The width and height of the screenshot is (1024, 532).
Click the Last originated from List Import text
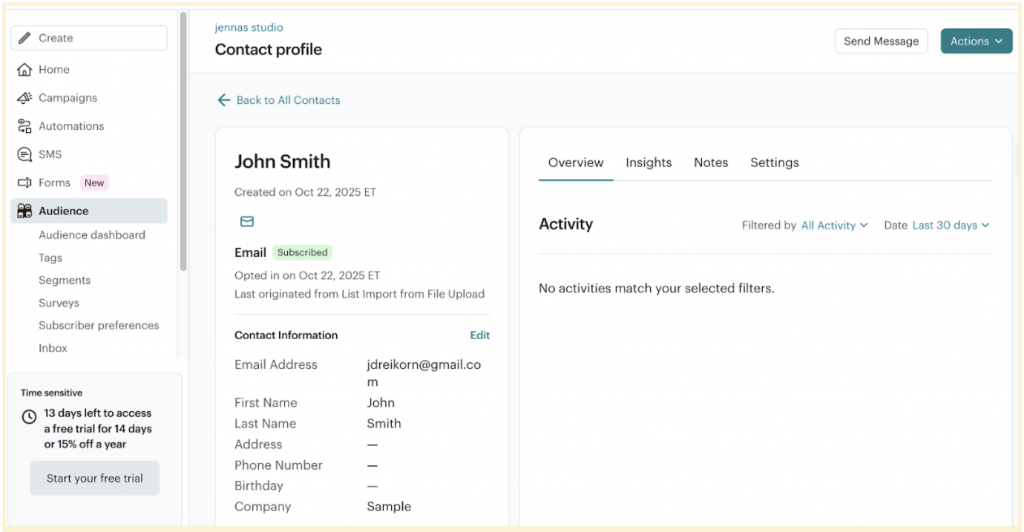[359, 294]
